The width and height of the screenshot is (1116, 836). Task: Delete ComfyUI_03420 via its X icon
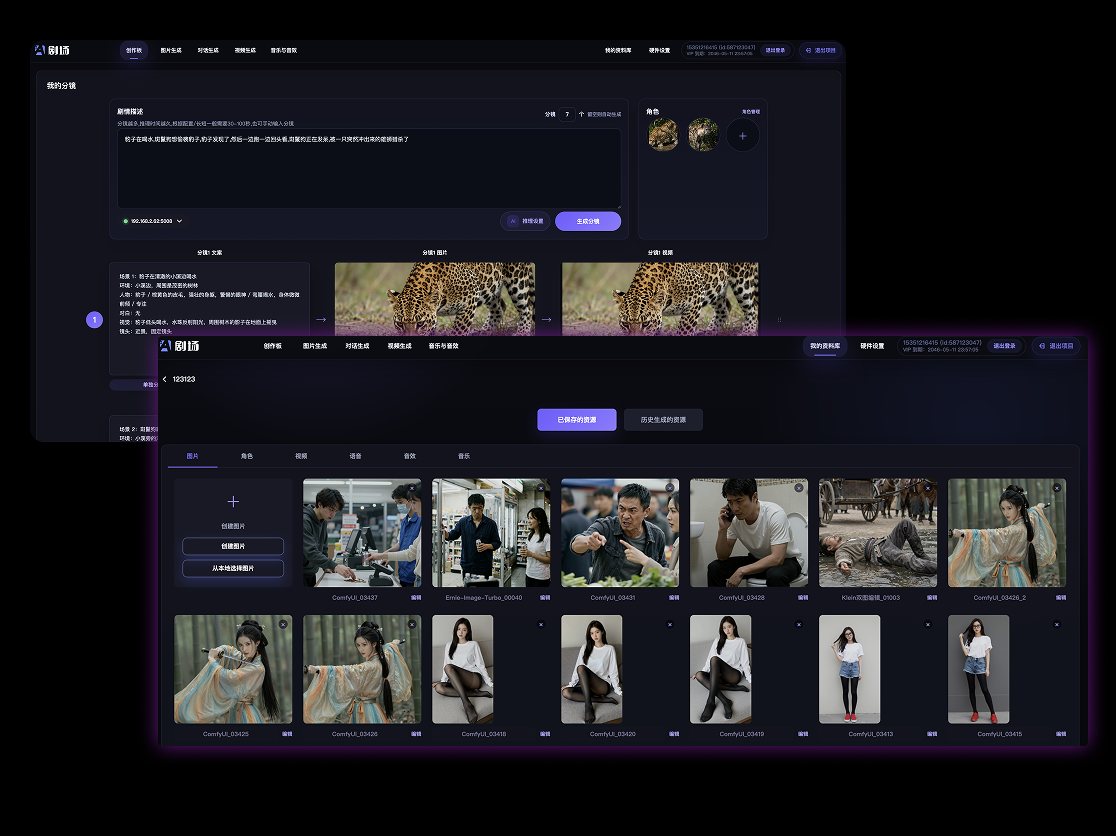pyautogui.click(x=670, y=624)
